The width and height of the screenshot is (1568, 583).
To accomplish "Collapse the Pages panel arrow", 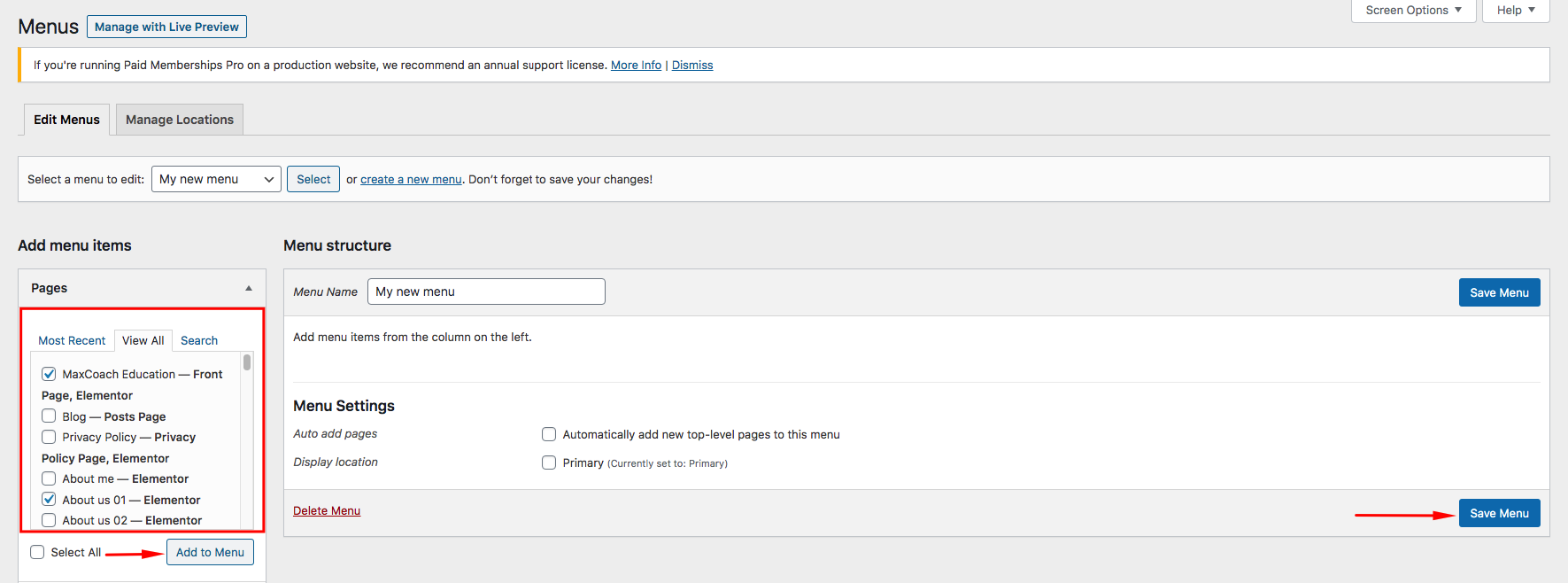I will (x=249, y=288).
